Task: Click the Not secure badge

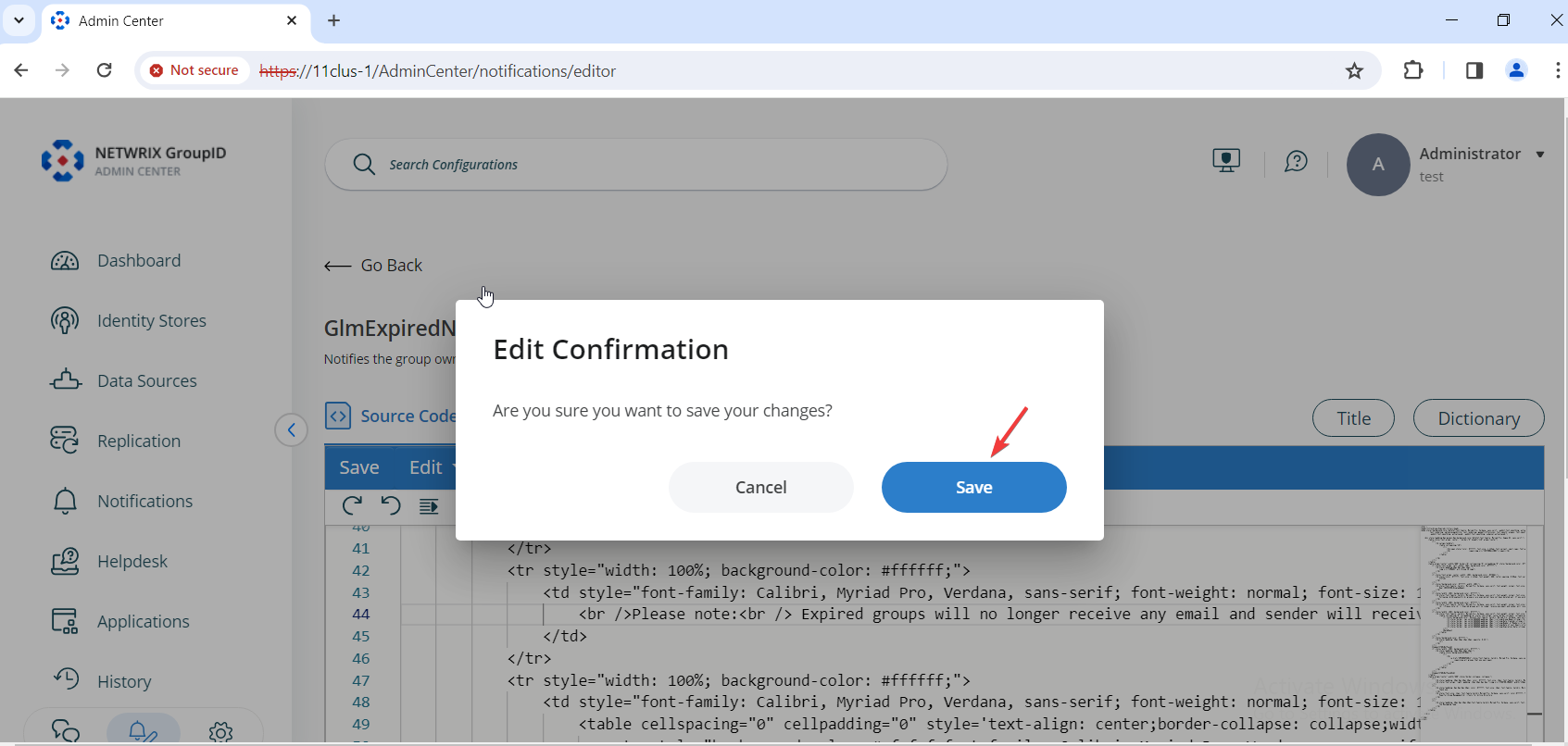Action: pos(194,70)
